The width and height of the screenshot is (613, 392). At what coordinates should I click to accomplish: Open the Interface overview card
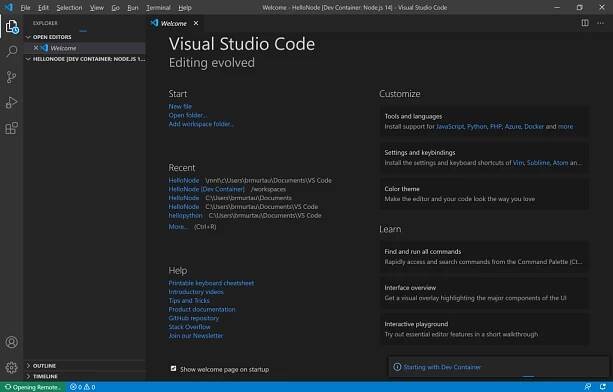point(484,293)
